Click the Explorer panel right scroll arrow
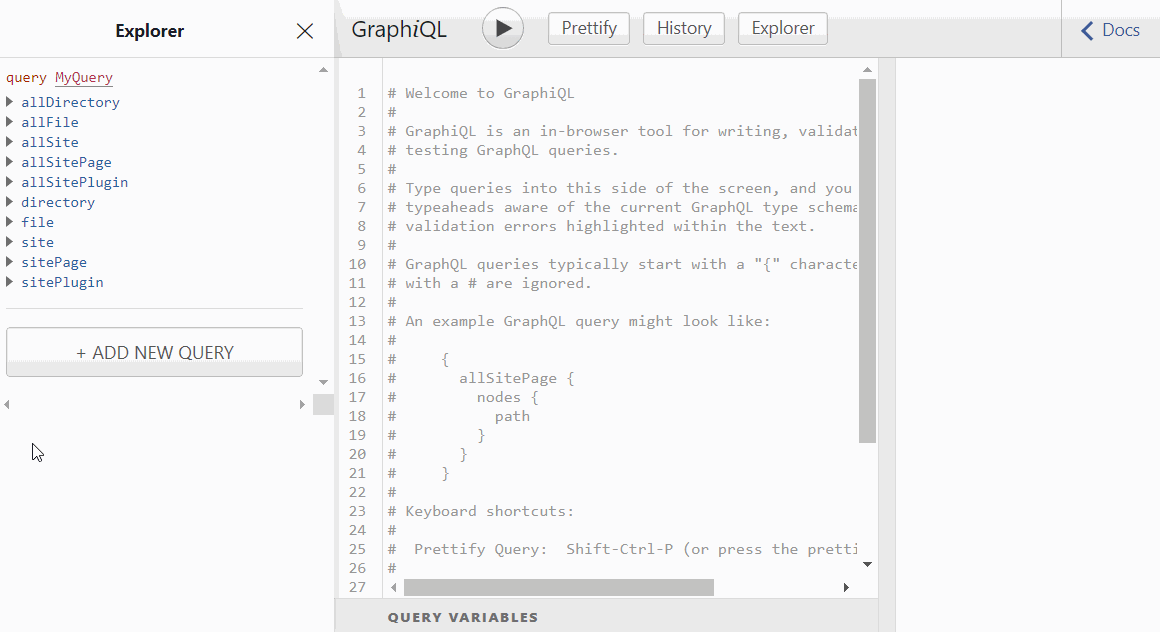The width and height of the screenshot is (1160, 632). (x=302, y=404)
